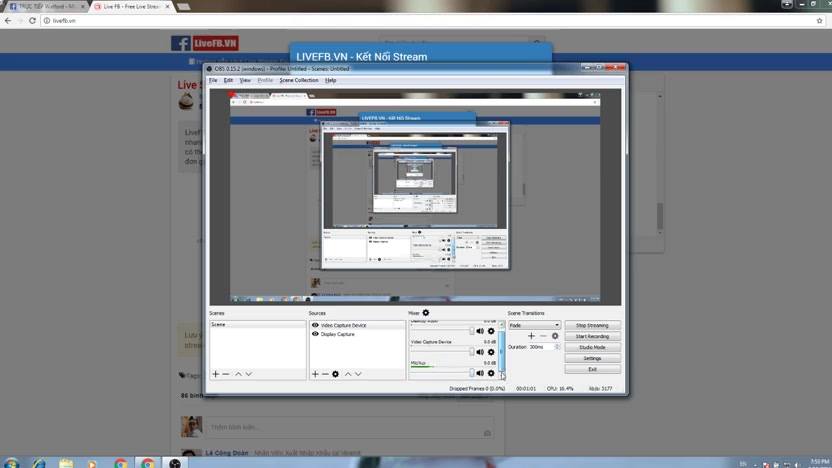Image resolution: width=832 pixels, height=468 pixels.
Task: Open the Windows Start button
Action: click(x=11, y=463)
